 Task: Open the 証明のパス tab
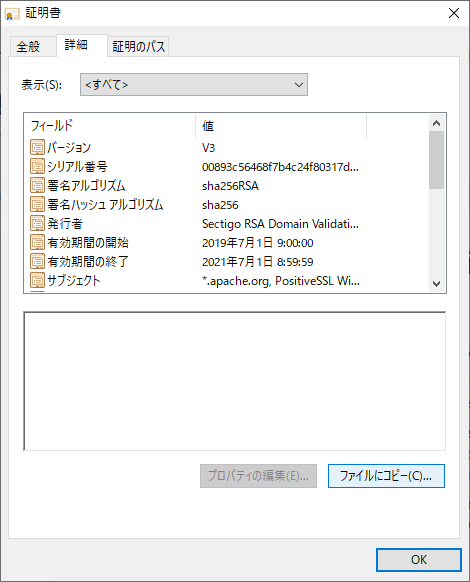pyautogui.click(x=138, y=47)
